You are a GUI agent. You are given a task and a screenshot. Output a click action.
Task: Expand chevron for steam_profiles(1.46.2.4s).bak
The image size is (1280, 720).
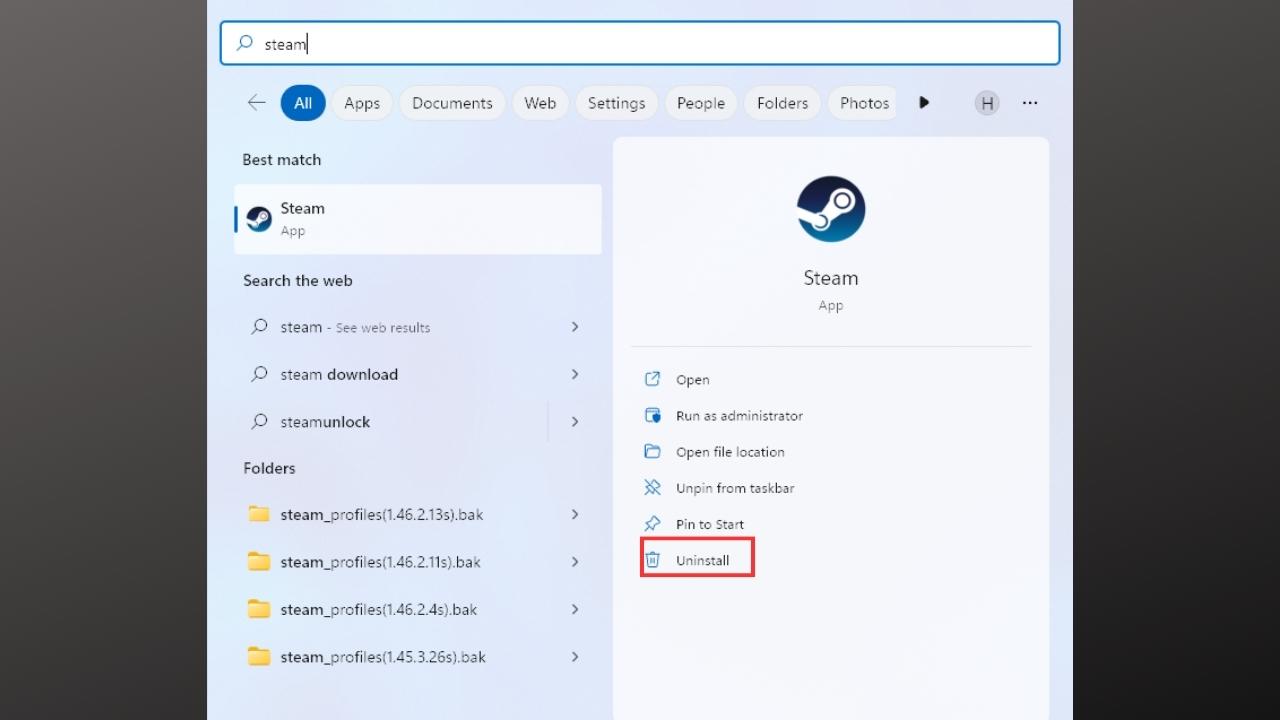click(x=575, y=609)
